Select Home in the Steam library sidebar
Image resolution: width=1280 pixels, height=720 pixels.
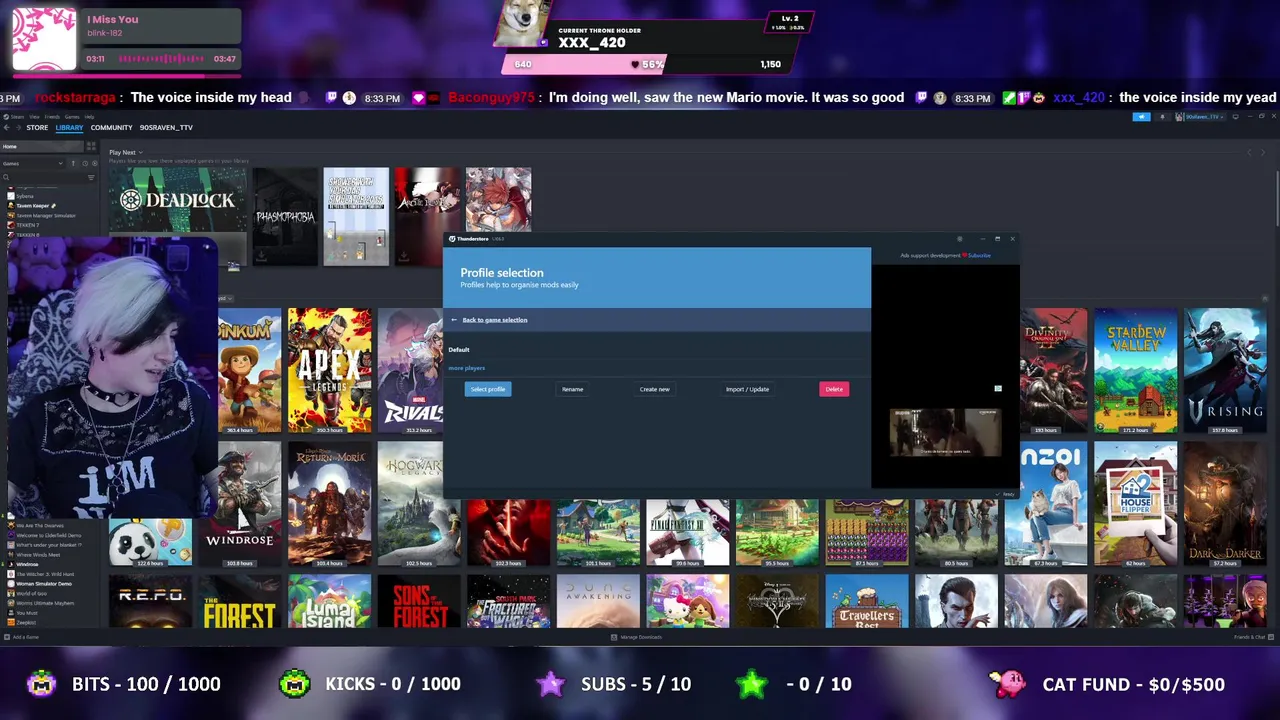(x=42, y=147)
